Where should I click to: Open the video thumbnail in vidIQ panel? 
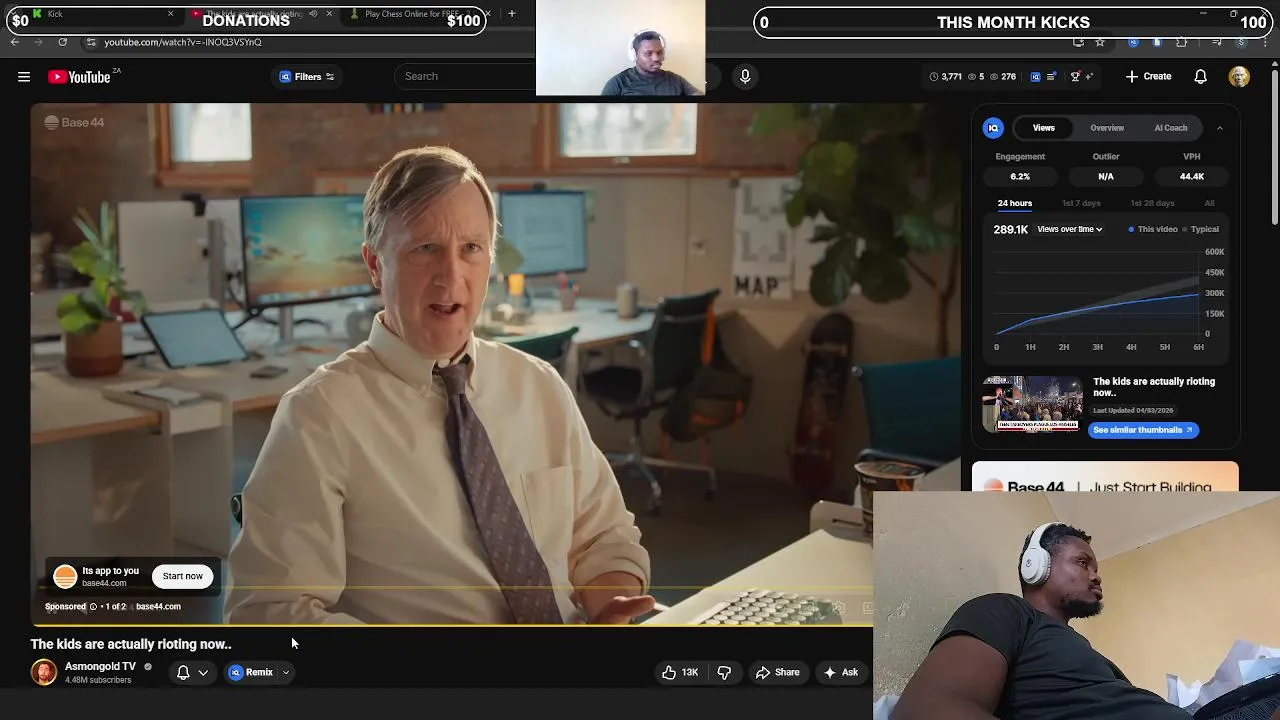click(1032, 404)
